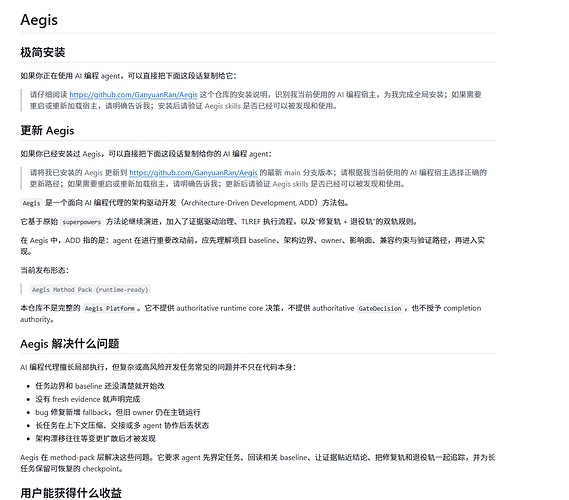This screenshot has width=569, height=500.
Task: Open the GitHub link in the update Aegis quote
Action: pos(193,173)
